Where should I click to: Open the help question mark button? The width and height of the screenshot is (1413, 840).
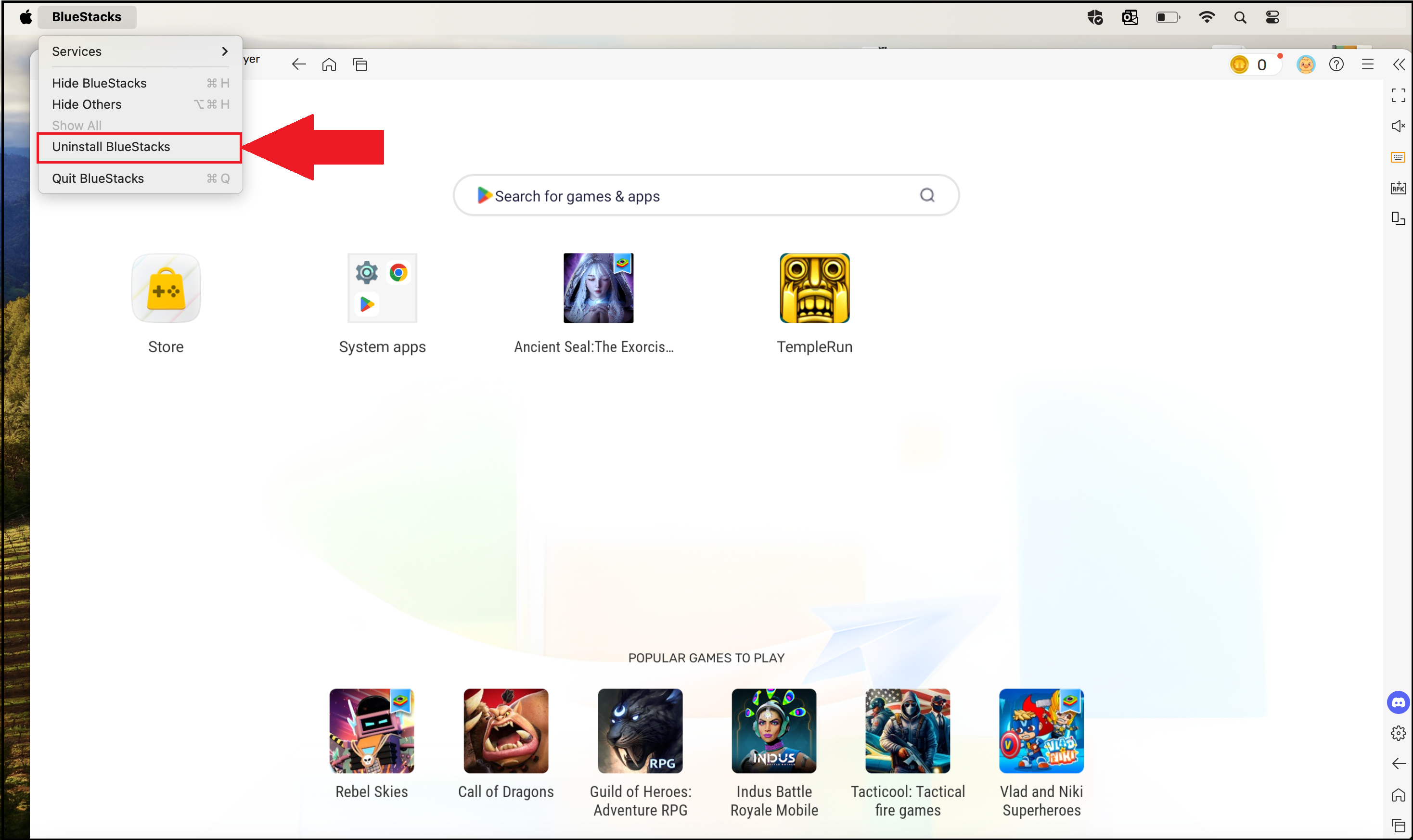(1336, 64)
